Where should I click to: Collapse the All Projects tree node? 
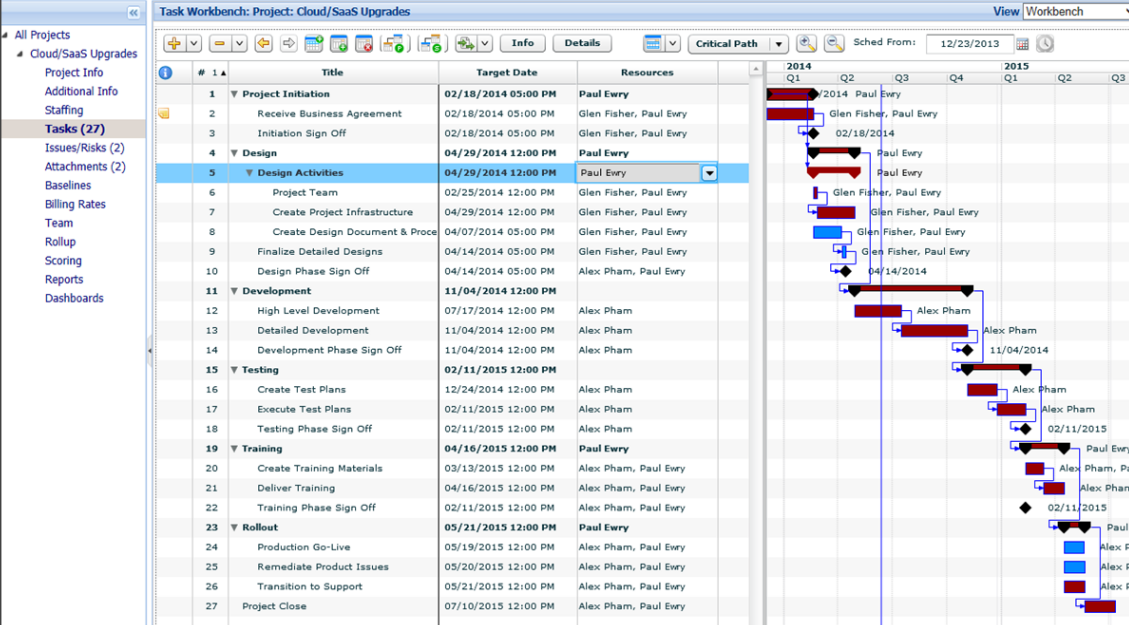pos(5,35)
